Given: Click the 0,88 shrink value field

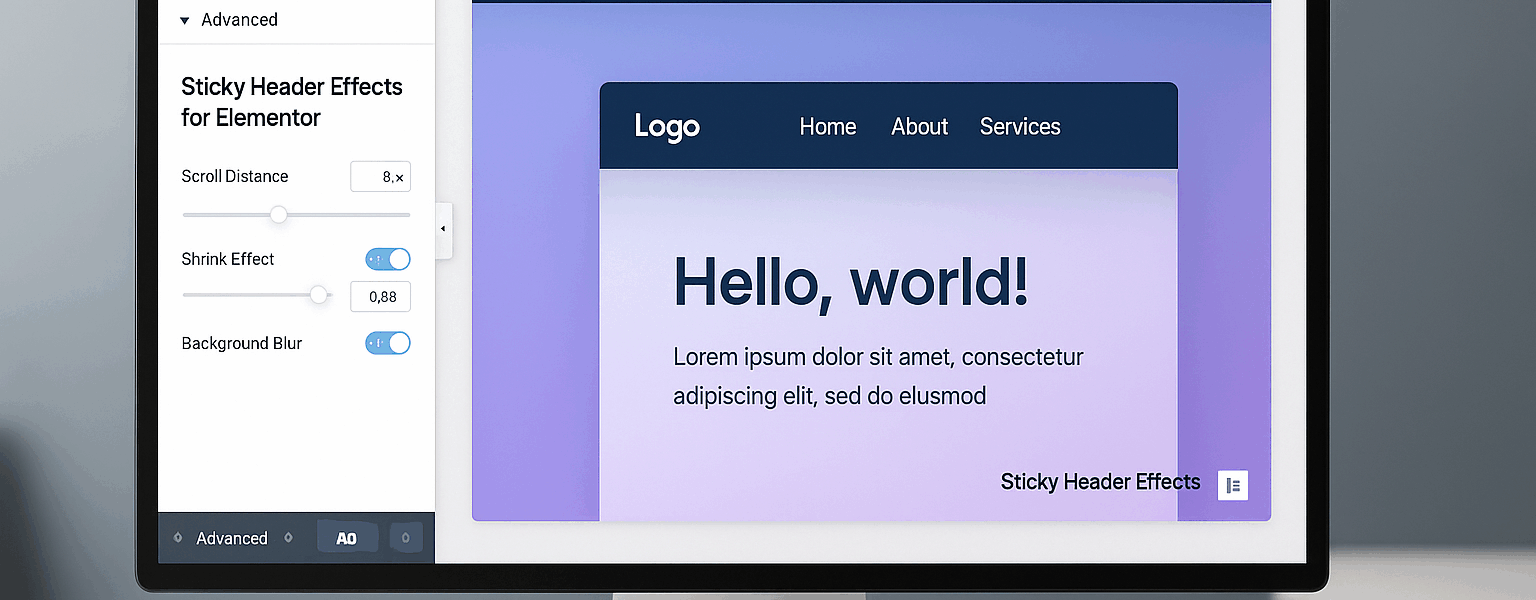Looking at the screenshot, I should click(x=380, y=297).
